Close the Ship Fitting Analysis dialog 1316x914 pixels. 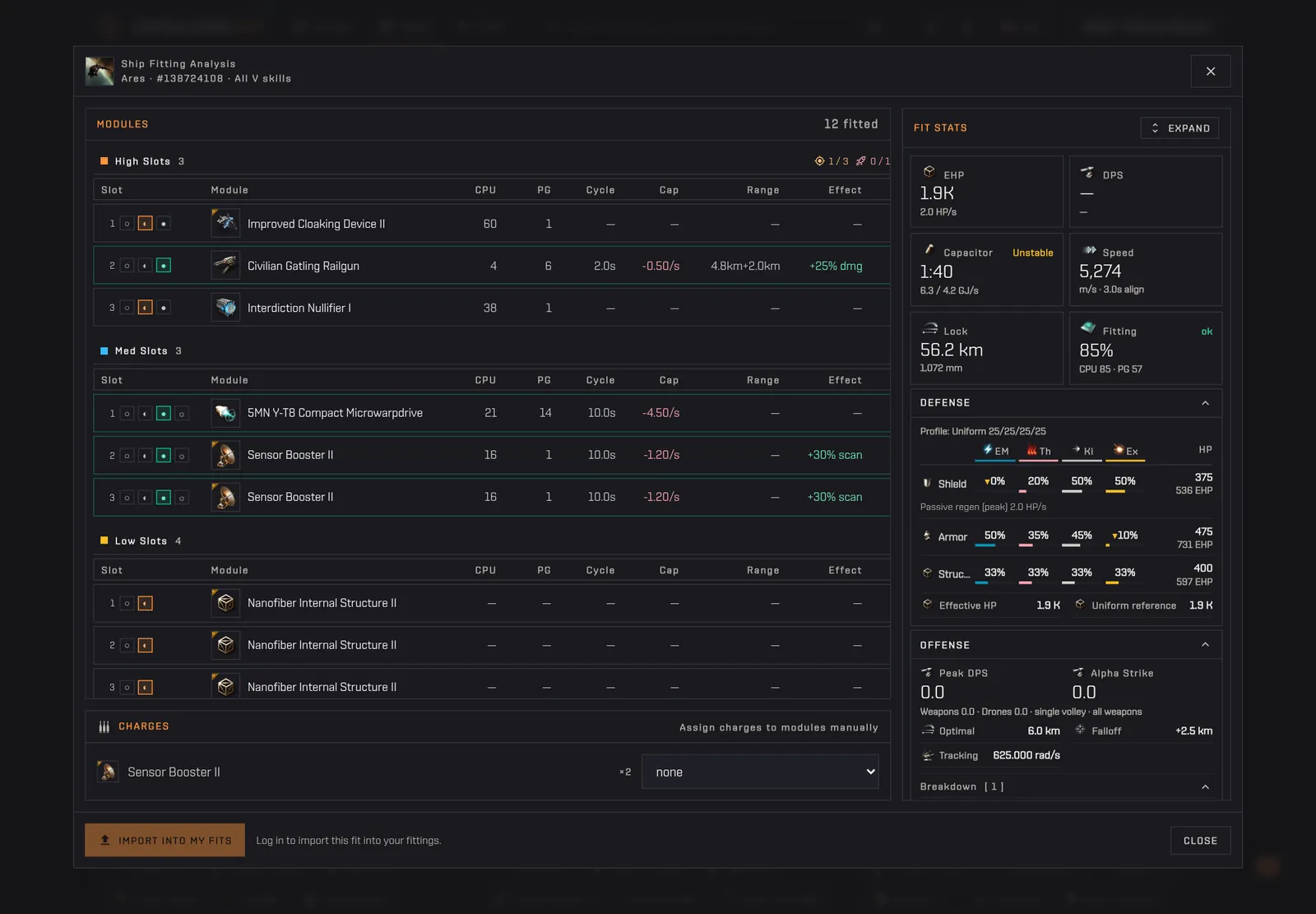tap(1211, 72)
